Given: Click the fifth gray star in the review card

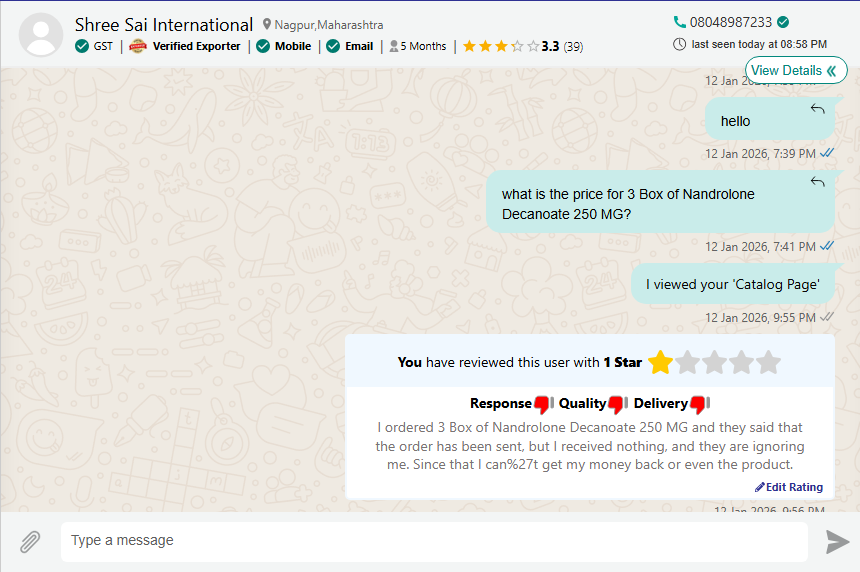Looking at the screenshot, I should point(768,363).
